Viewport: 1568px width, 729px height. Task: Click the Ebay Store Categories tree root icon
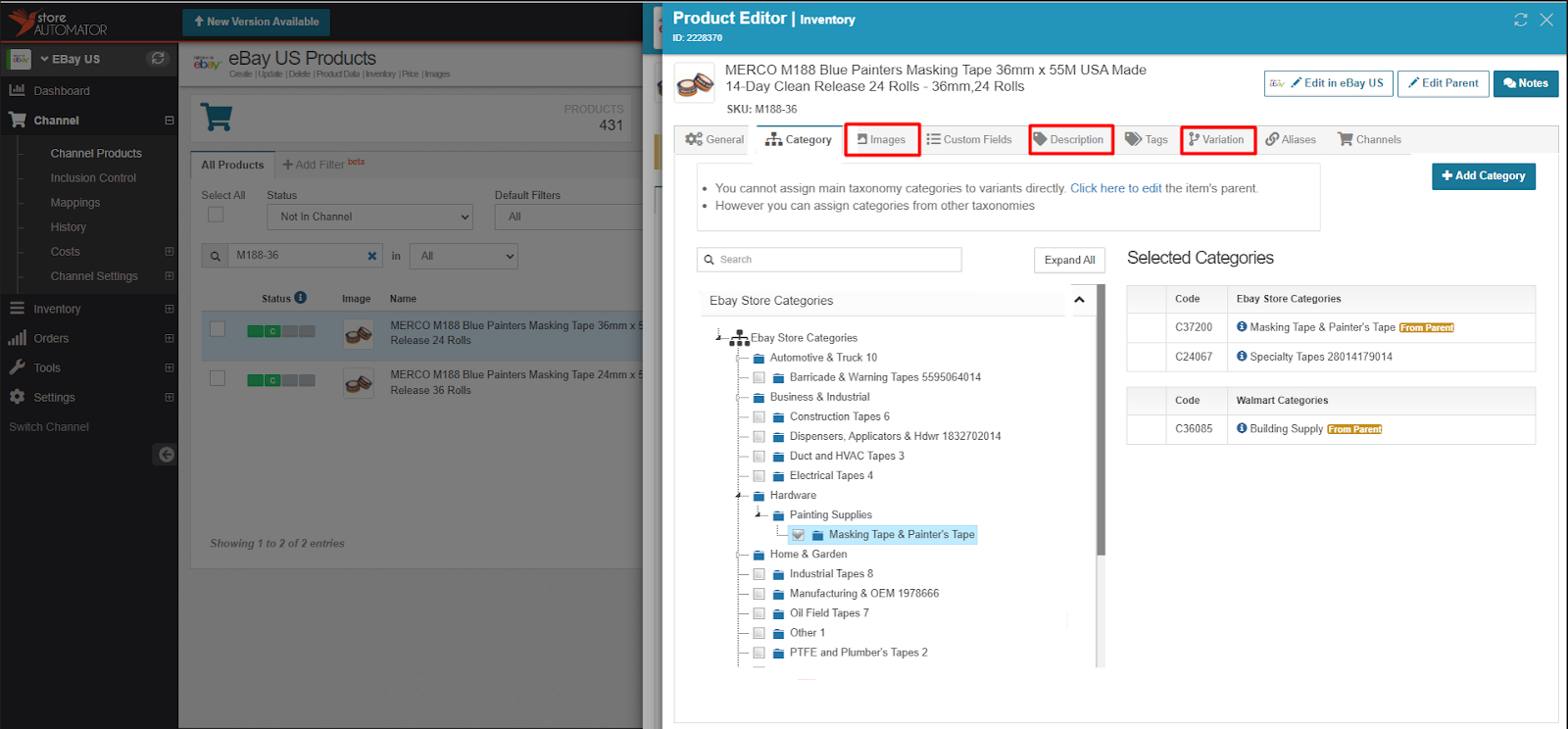coord(740,338)
